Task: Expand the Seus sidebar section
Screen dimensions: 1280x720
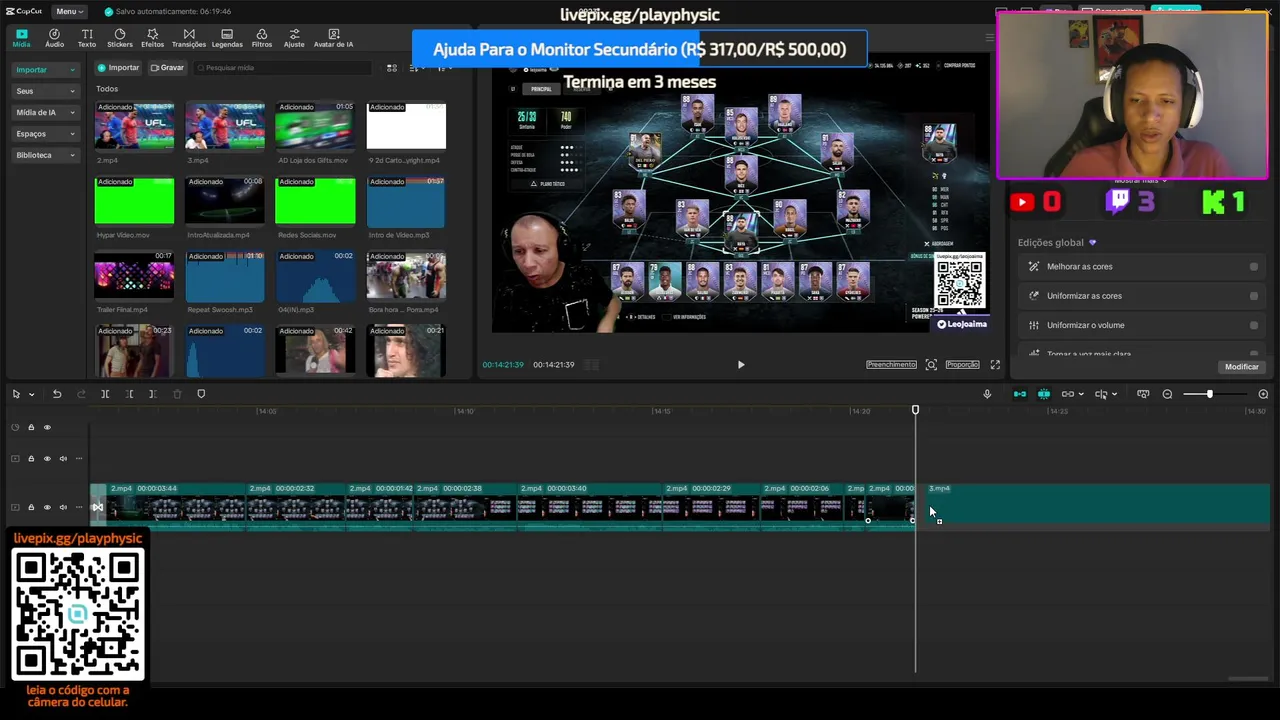Action: coord(45,91)
